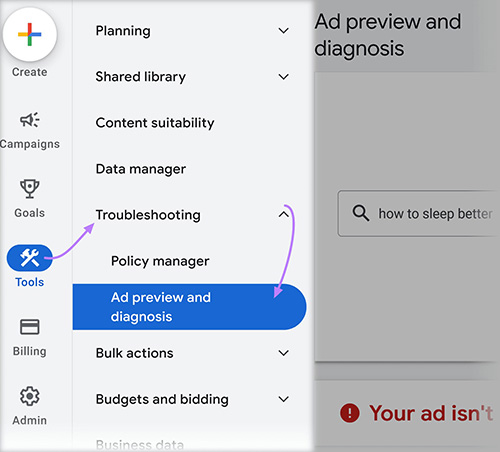Open the Shared library section
Screen dimensions: 500x452
click(x=141, y=77)
